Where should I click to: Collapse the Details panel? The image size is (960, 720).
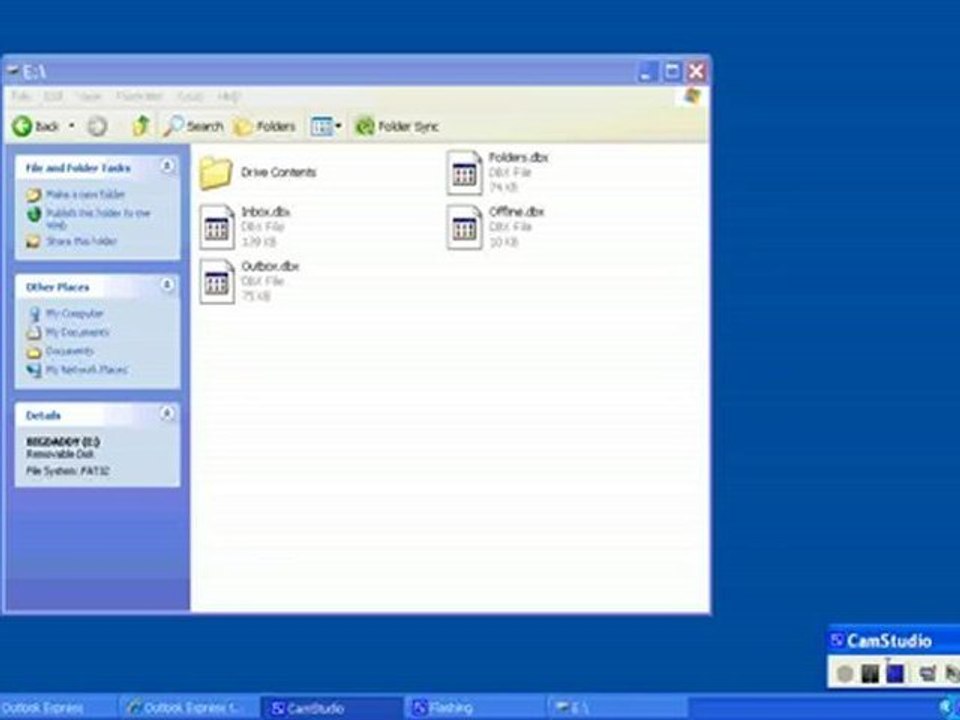coord(167,414)
